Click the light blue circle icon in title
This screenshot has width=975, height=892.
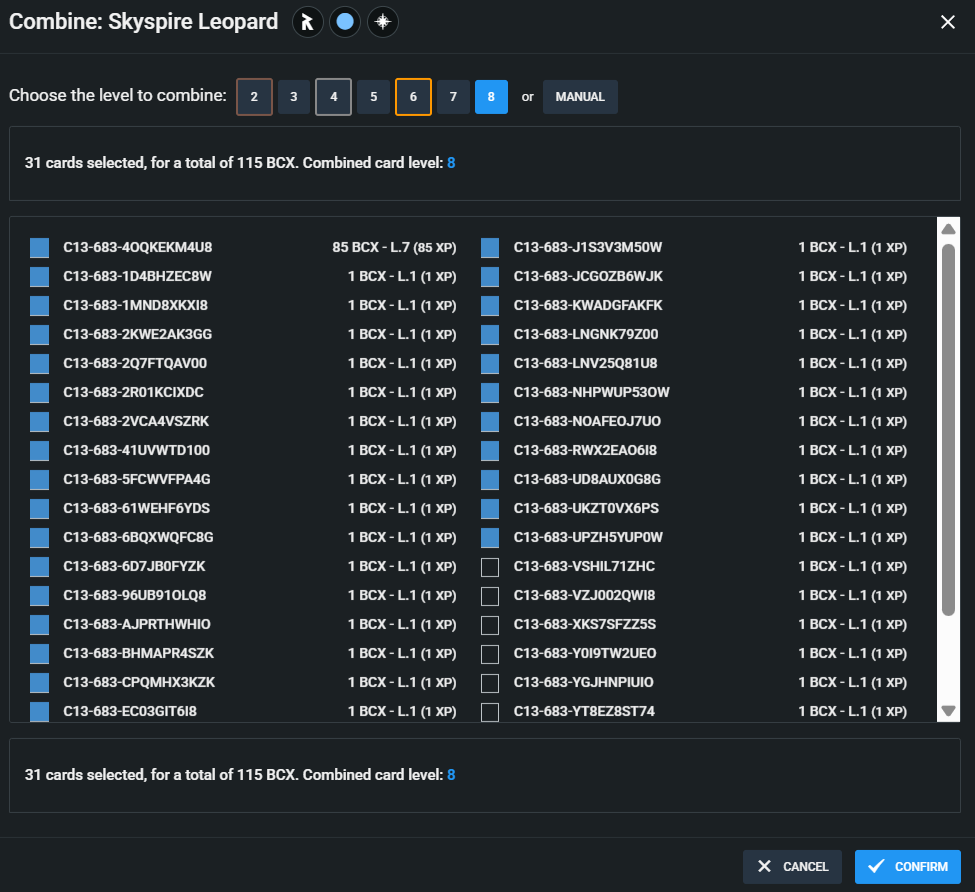[x=345, y=22]
